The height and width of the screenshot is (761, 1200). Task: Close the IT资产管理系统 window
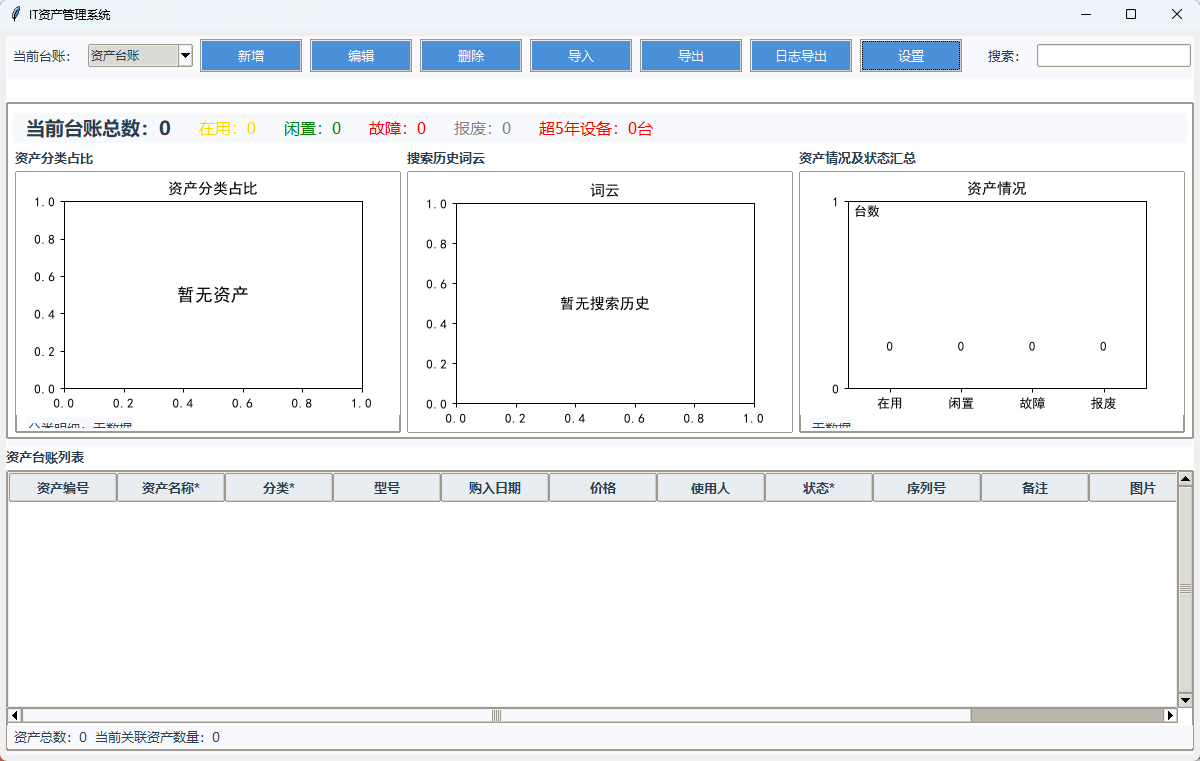[1177, 14]
